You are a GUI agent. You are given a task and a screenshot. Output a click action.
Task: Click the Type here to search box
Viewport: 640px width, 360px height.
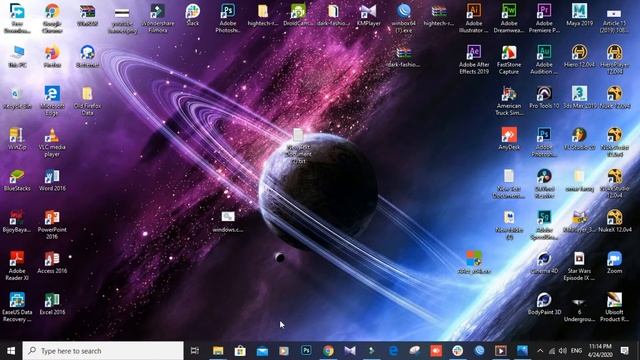103,351
